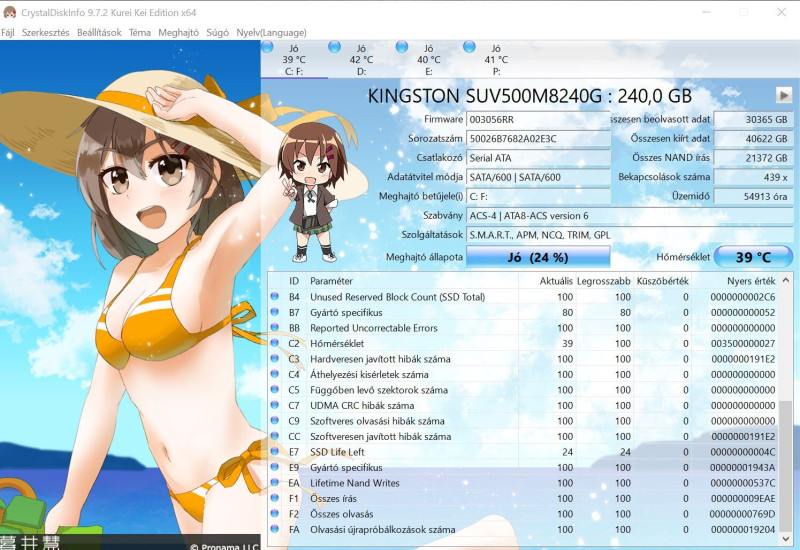Click the serial number field 50026B7682A02E3C
Screen dimensions: 800x550
pos(538,139)
